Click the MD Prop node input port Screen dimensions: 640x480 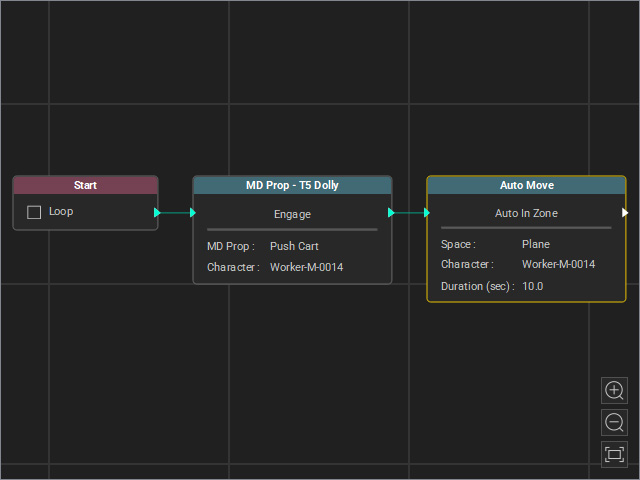[193, 212]
